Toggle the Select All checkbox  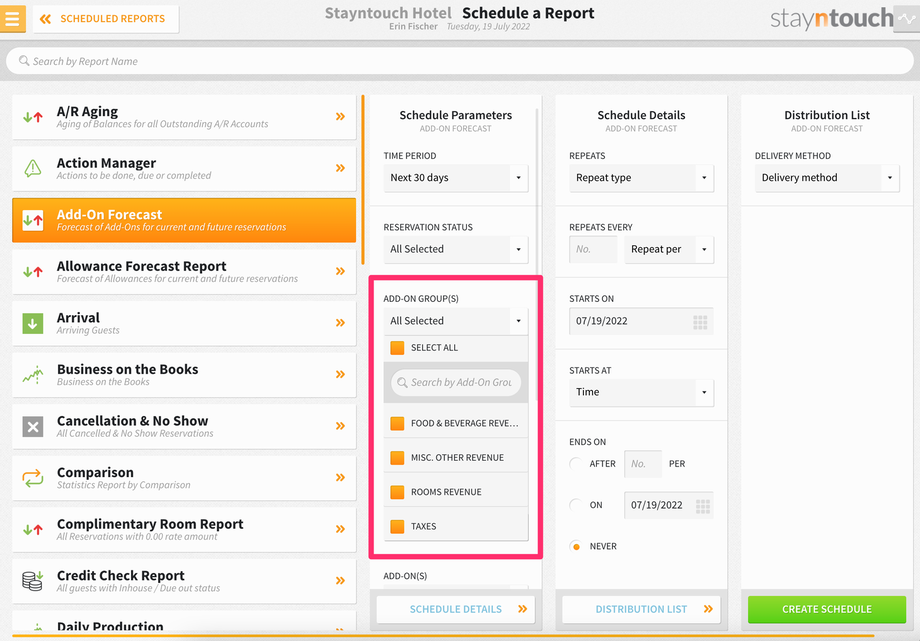(397, 348)
